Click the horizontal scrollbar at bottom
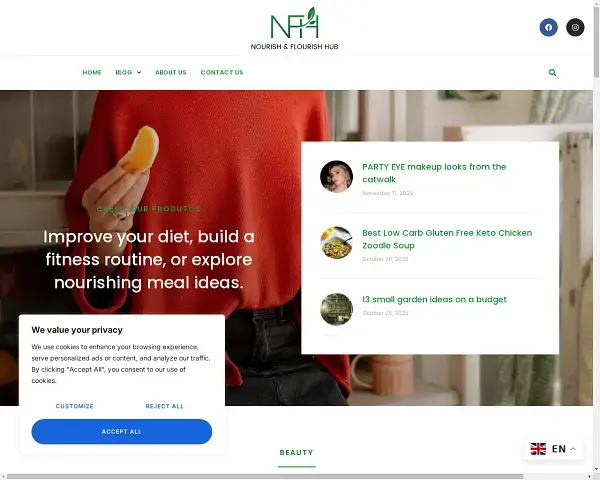Viewport: 600px width, 480px height. (265, 477)
